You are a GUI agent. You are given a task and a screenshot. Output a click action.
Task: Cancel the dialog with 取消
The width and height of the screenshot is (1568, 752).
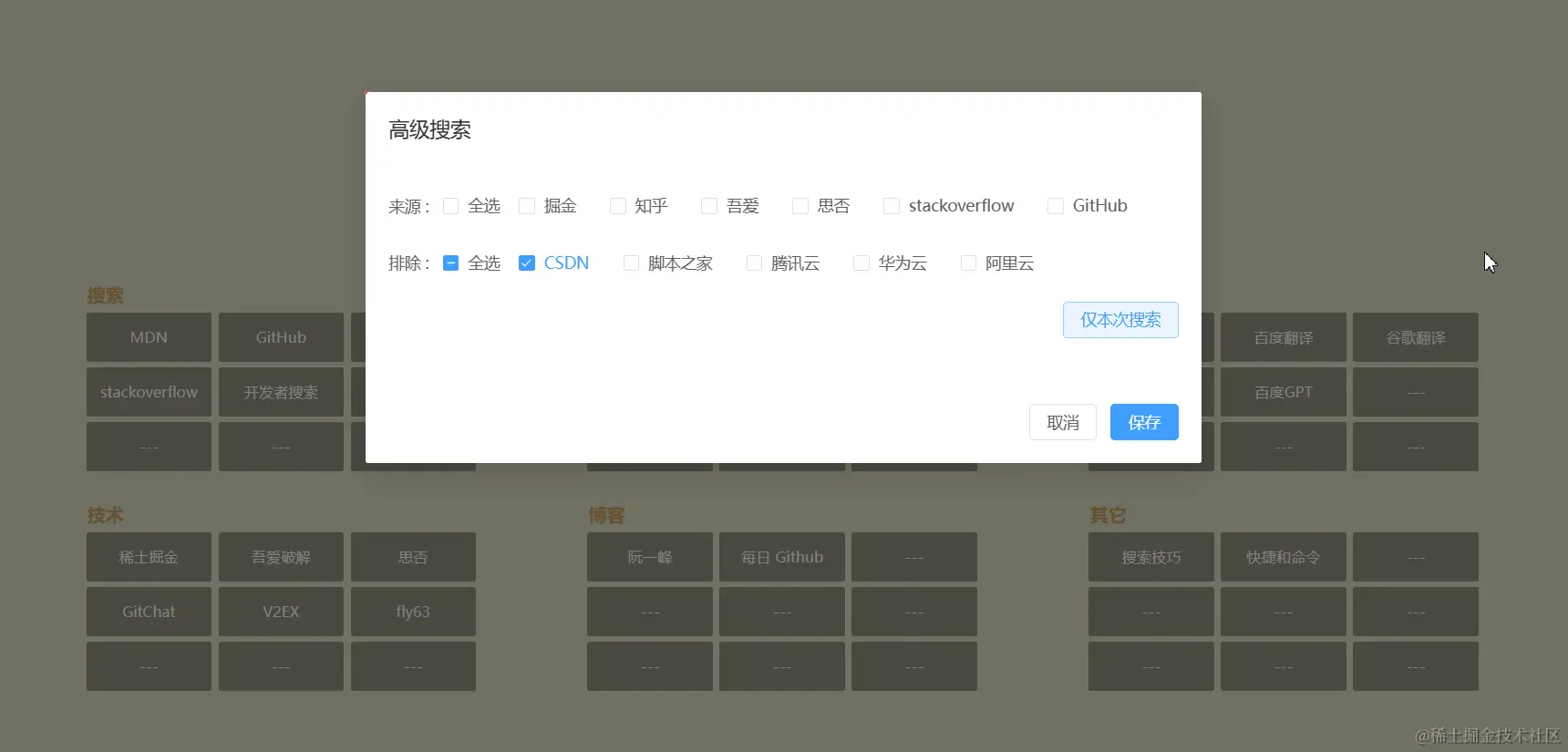tap(1063, 422)
